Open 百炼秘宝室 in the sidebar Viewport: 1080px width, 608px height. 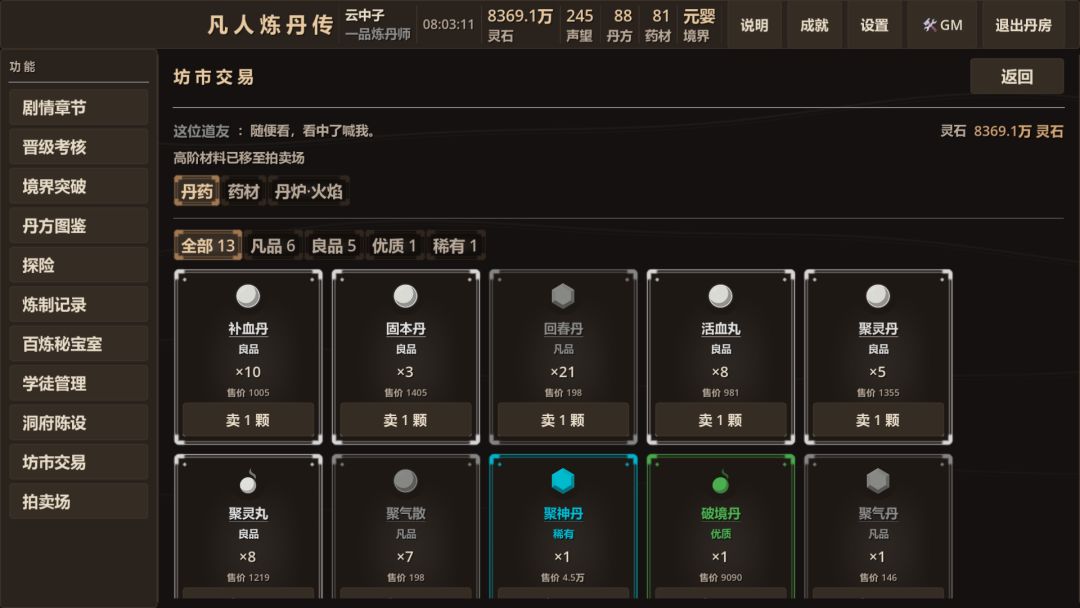coord(79,344)
